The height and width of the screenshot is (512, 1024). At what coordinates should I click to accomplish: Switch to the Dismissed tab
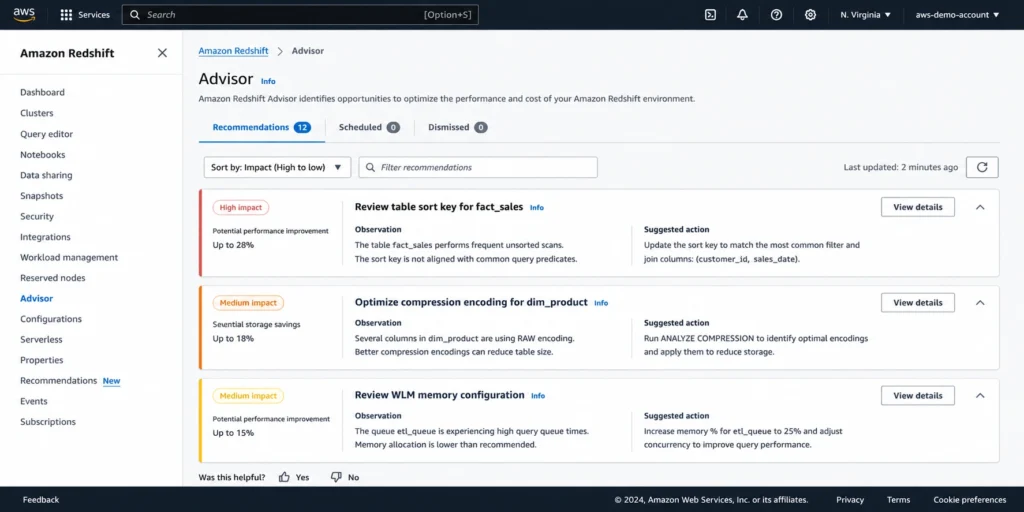457,127
